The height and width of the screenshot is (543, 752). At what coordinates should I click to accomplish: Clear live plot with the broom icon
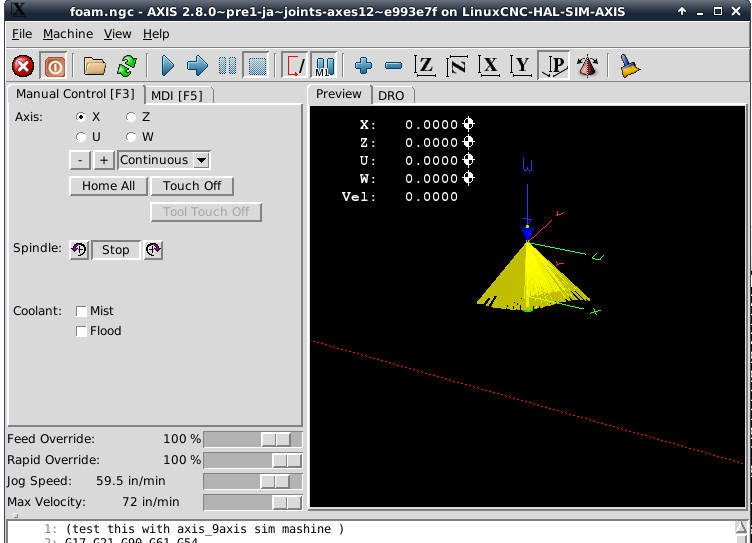coord(629,66)
